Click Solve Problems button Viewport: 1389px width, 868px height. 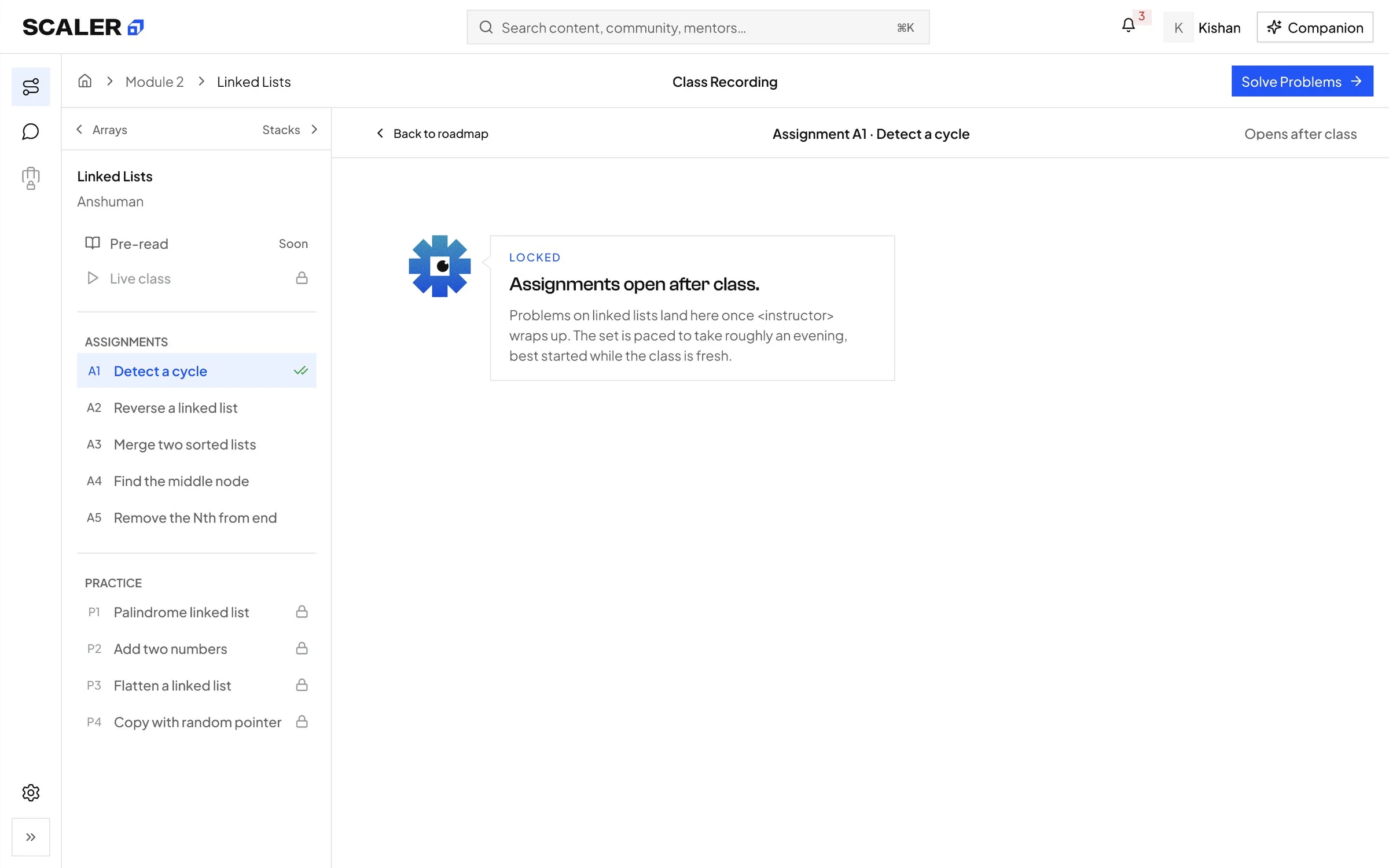pyautogui.click(x=1302, y=81)
